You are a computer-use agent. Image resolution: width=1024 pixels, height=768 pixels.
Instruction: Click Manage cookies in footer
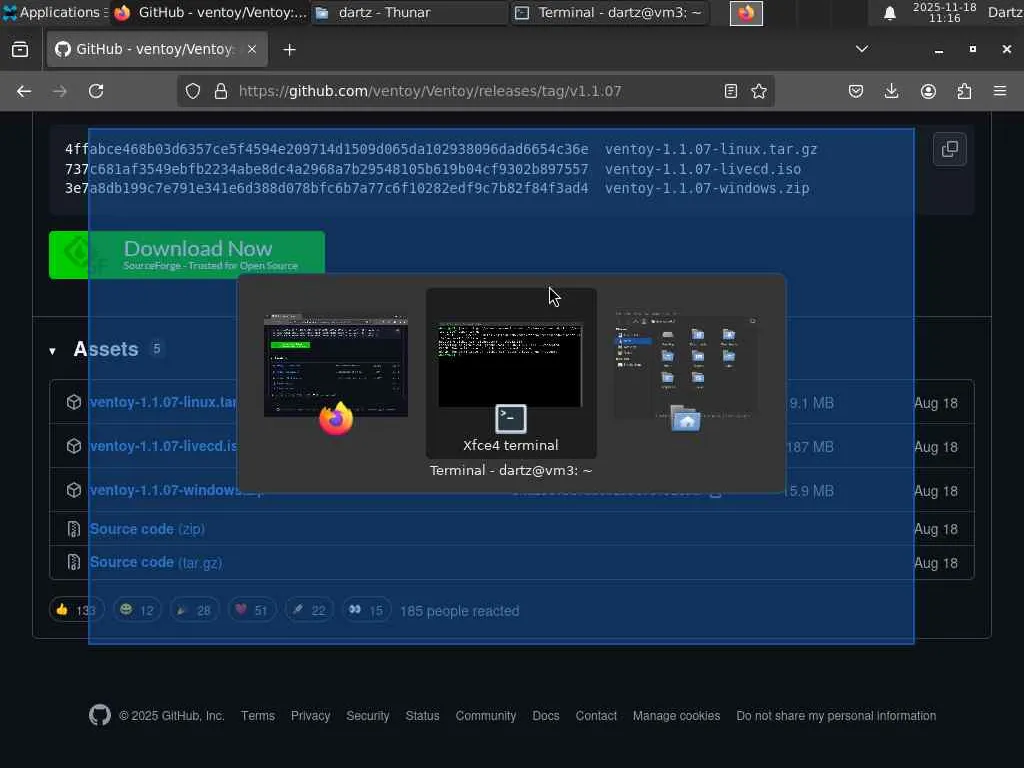click(x=677, y=716)
